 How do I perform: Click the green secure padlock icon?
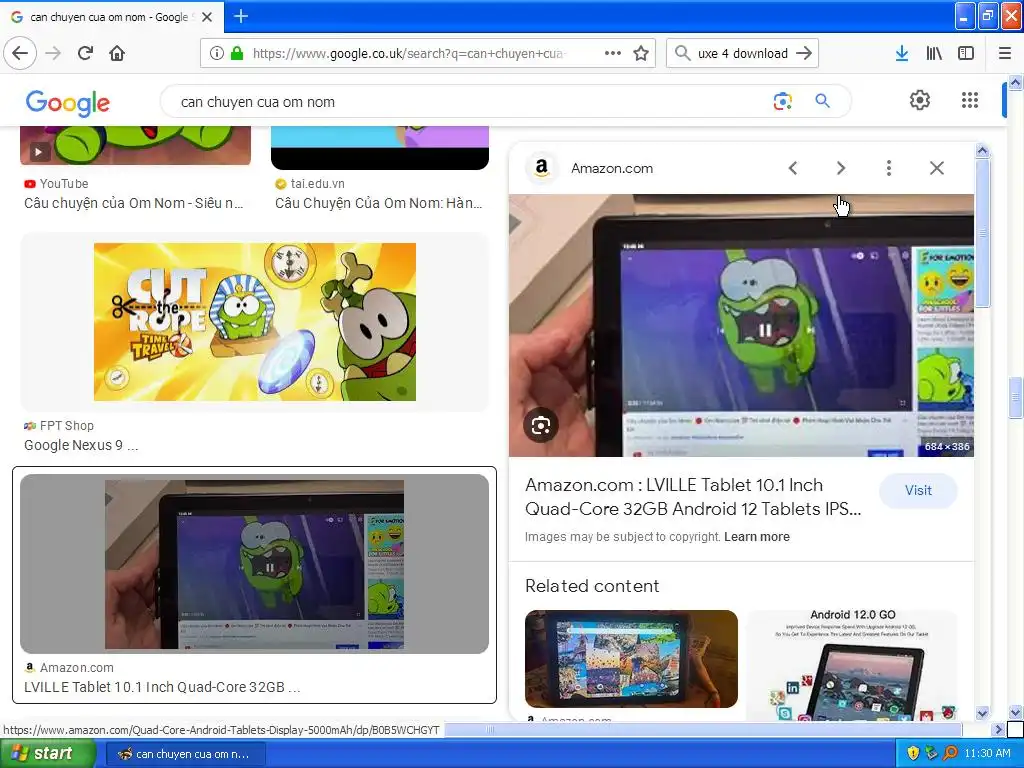[x=237, y=54]
